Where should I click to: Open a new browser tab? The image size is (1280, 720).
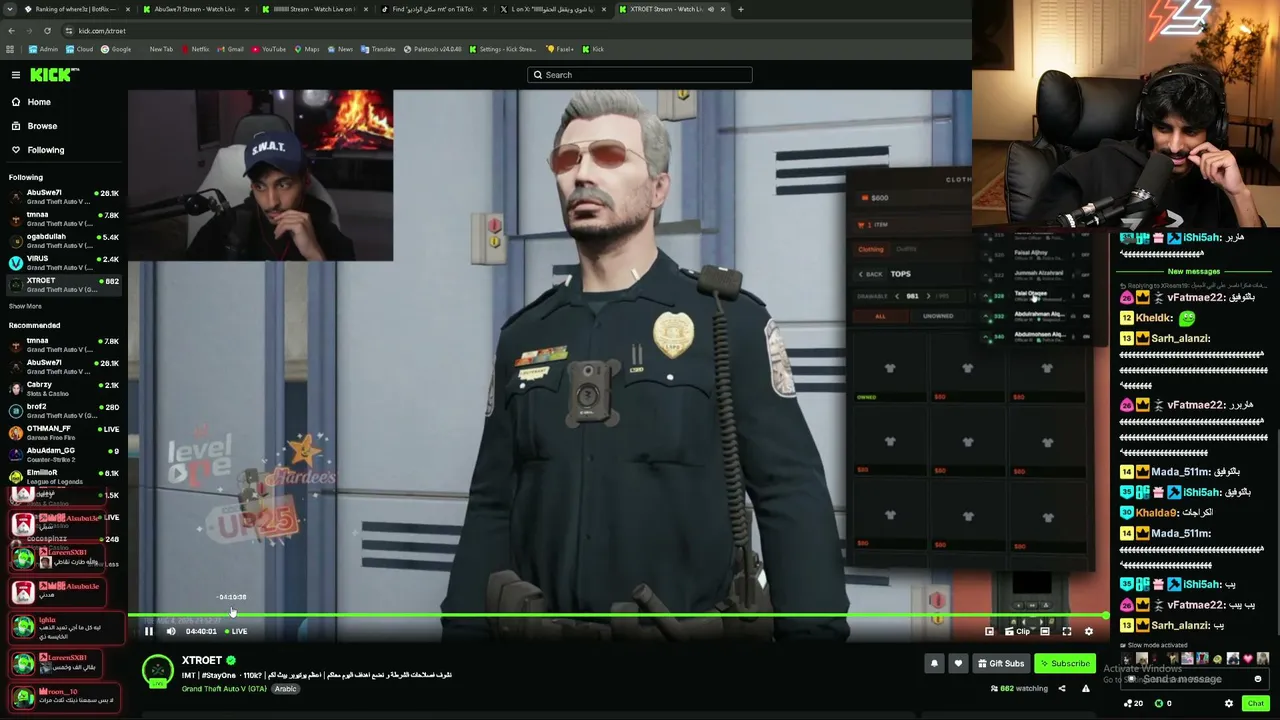click(741, 10)
